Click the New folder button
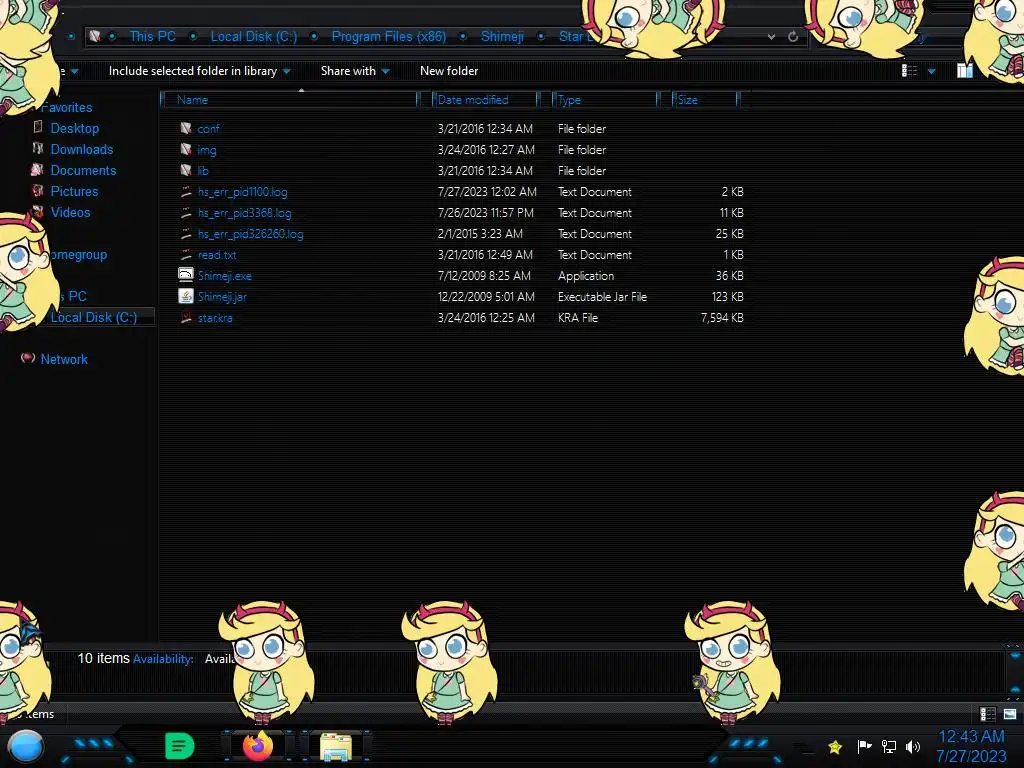The width and height of the screenshot is (1024, 768). coord(449,71)
